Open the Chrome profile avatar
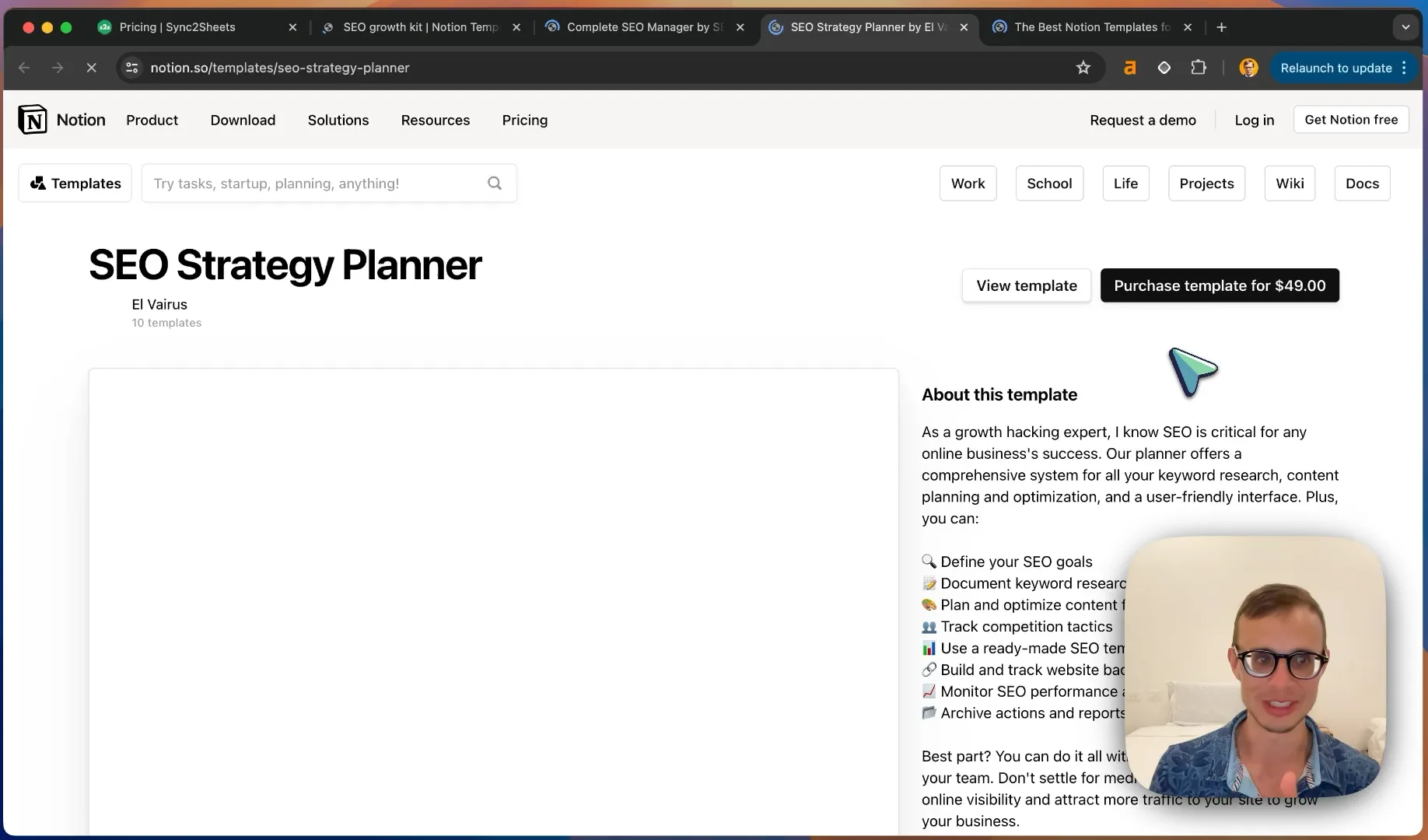This screenshot has width=1428, height=840. [1249, 68]
